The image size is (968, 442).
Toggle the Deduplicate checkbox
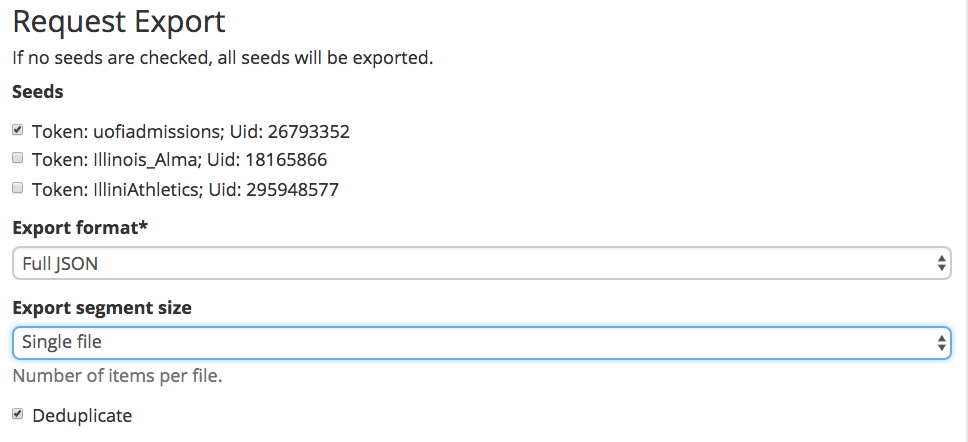[x=17, y=414]
